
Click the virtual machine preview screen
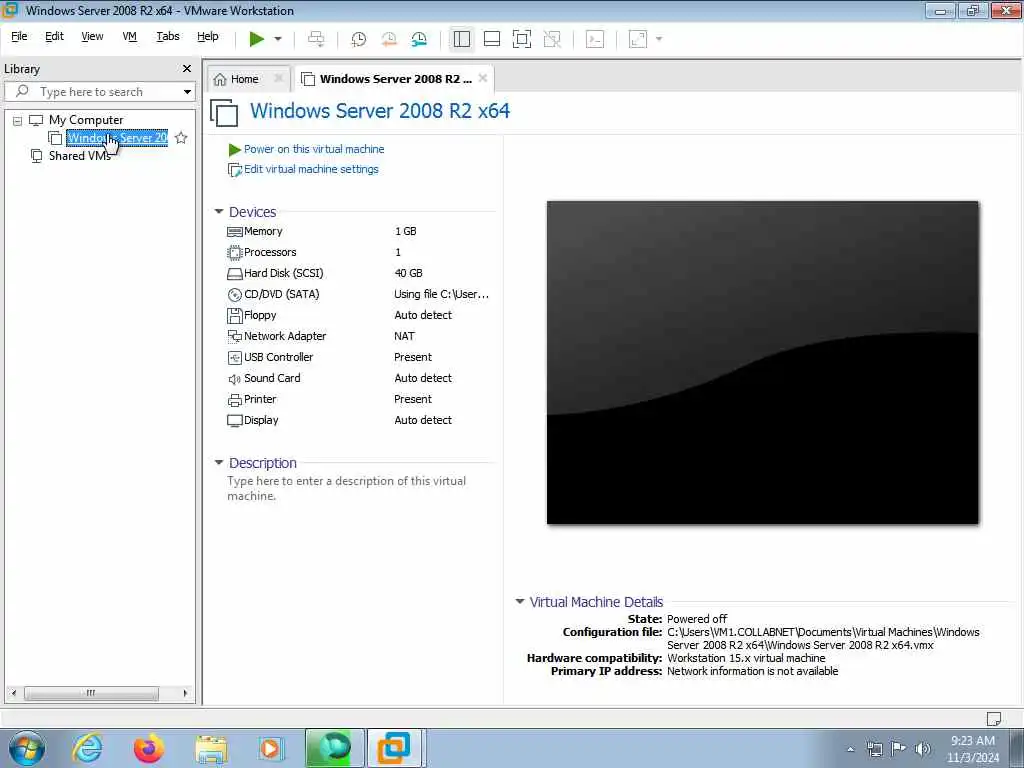tap(762, 362)
